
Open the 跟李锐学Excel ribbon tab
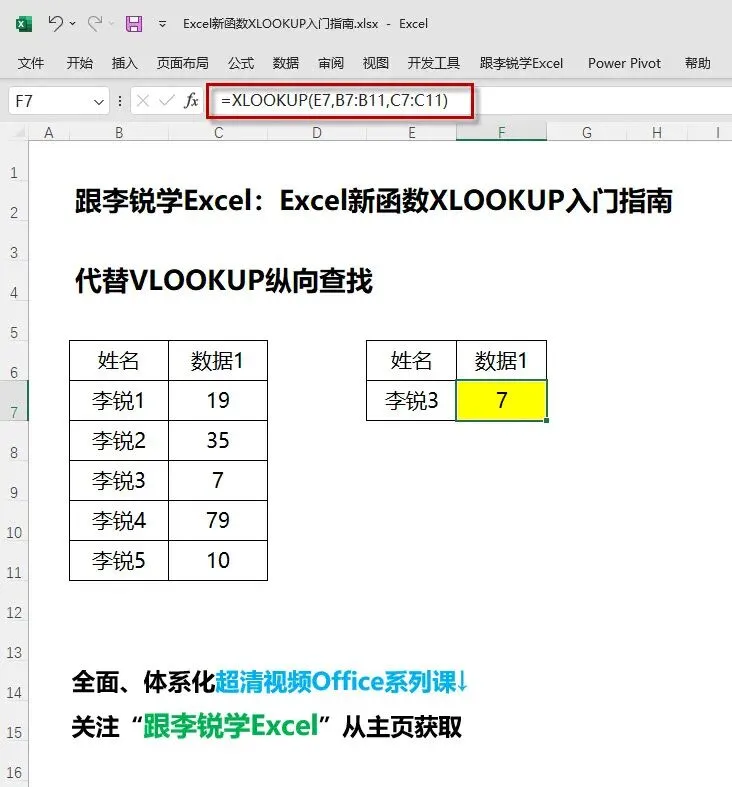tap(521, 63)
